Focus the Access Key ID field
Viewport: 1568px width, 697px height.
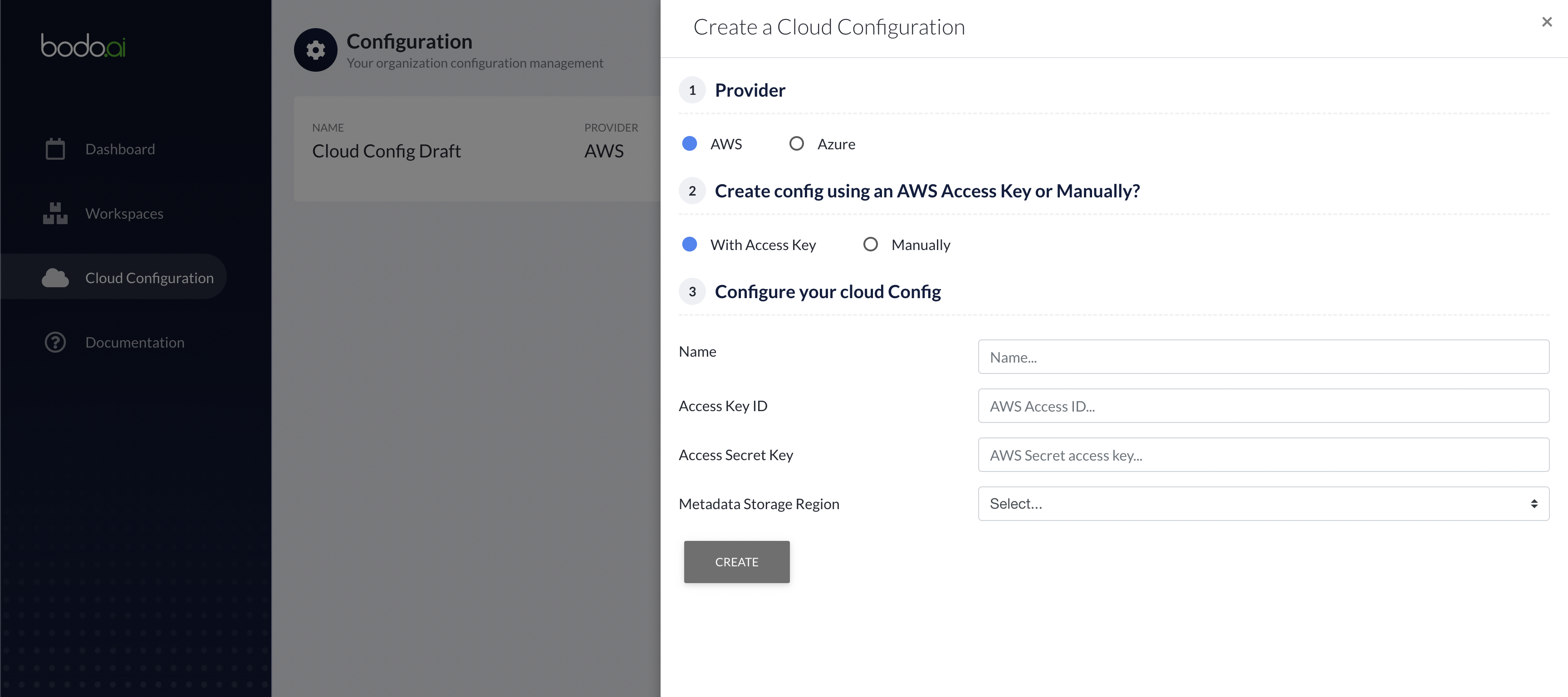click(x=1263, y=406)
